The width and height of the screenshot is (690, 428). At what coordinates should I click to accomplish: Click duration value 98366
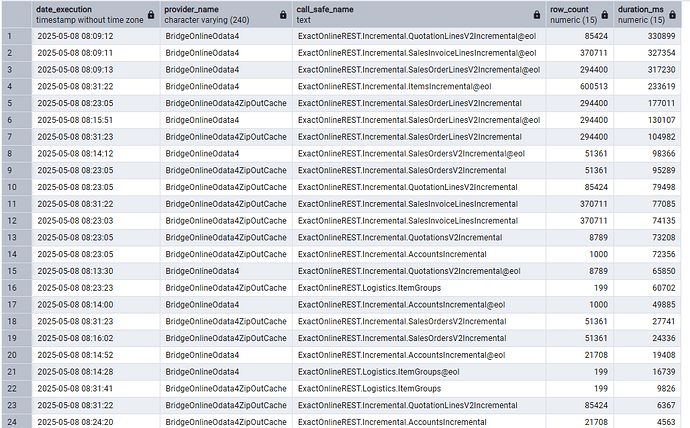click(x=647, y=154)
